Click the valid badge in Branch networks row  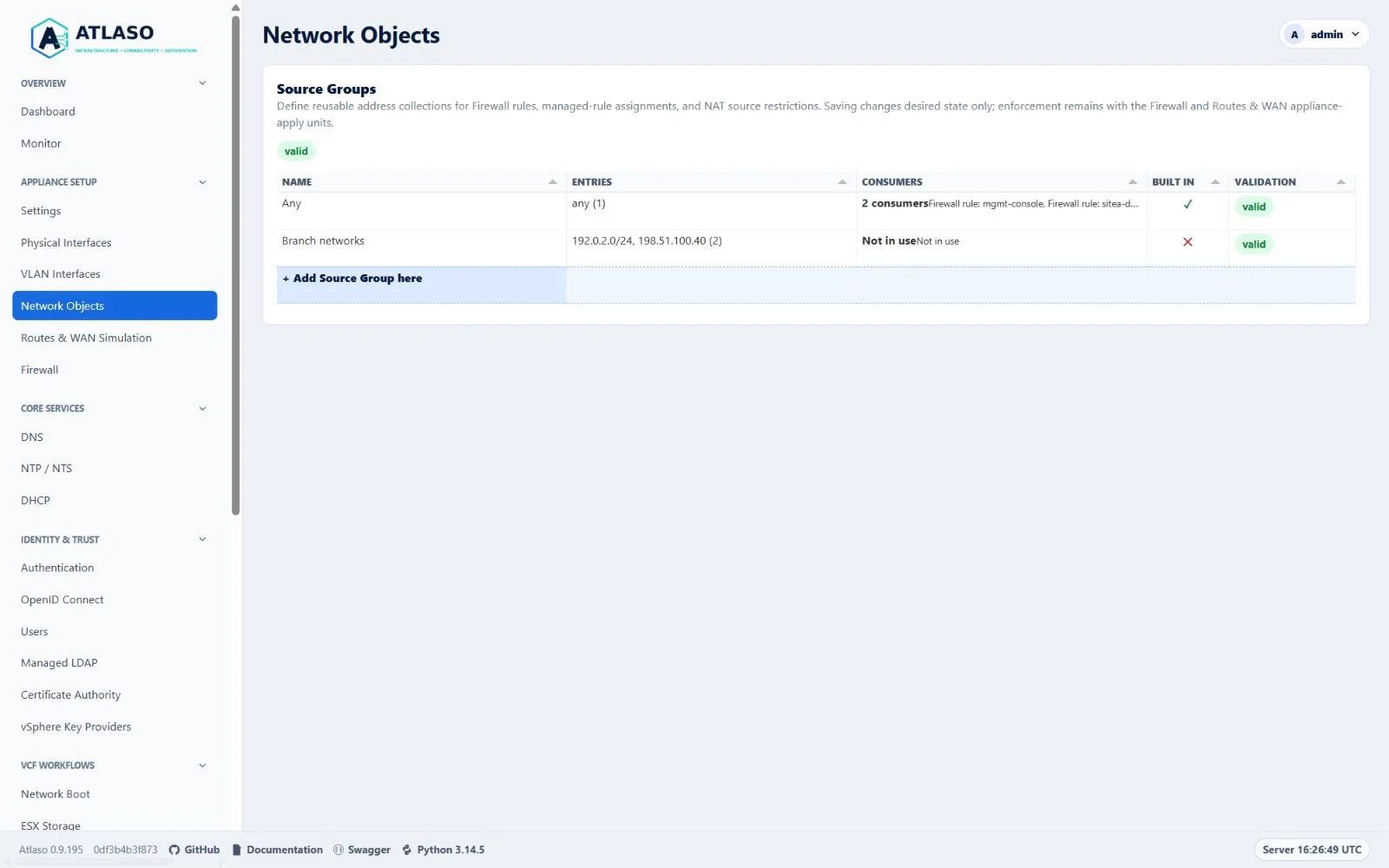1254,244
